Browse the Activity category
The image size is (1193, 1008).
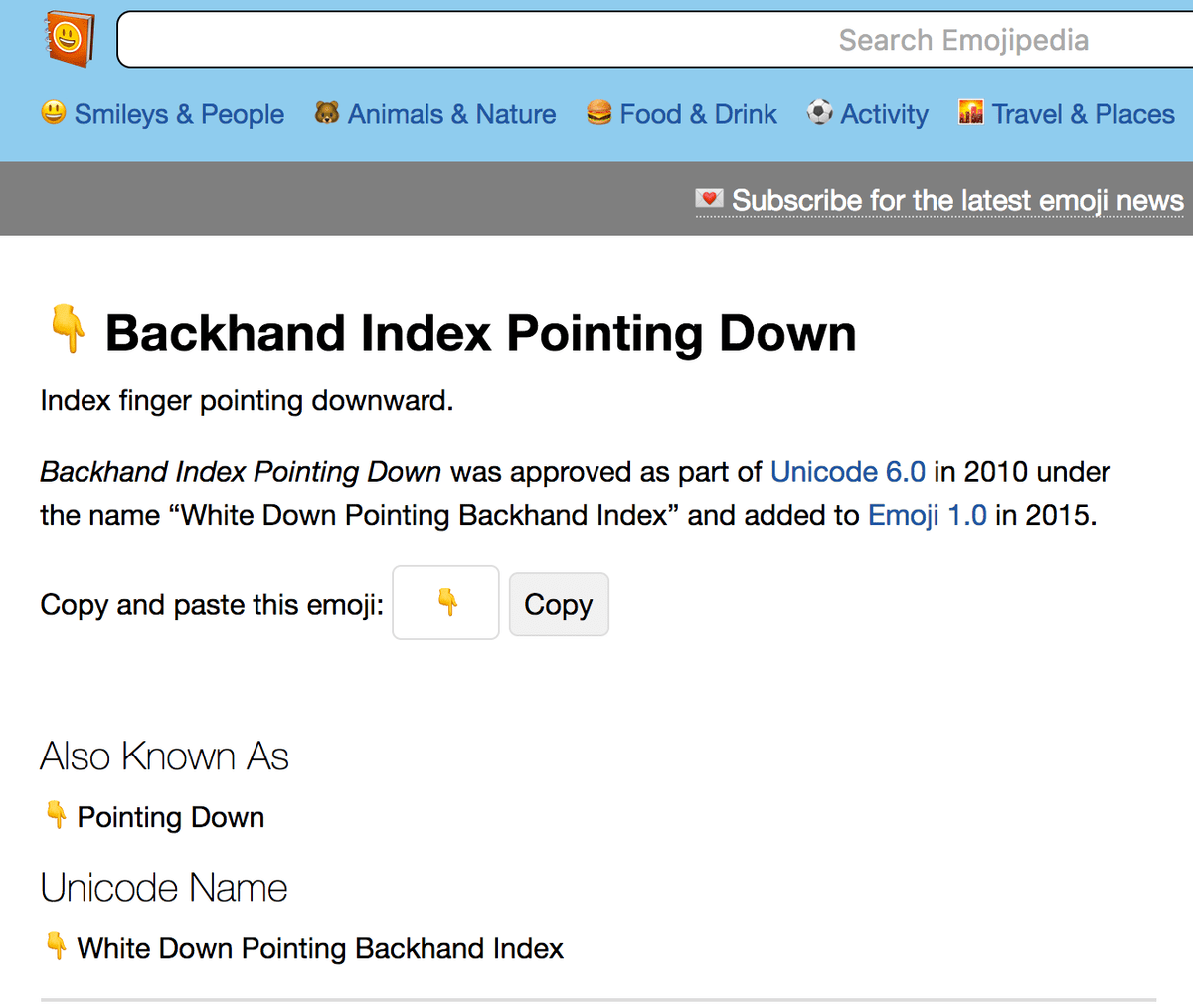(x=884, y=114)
